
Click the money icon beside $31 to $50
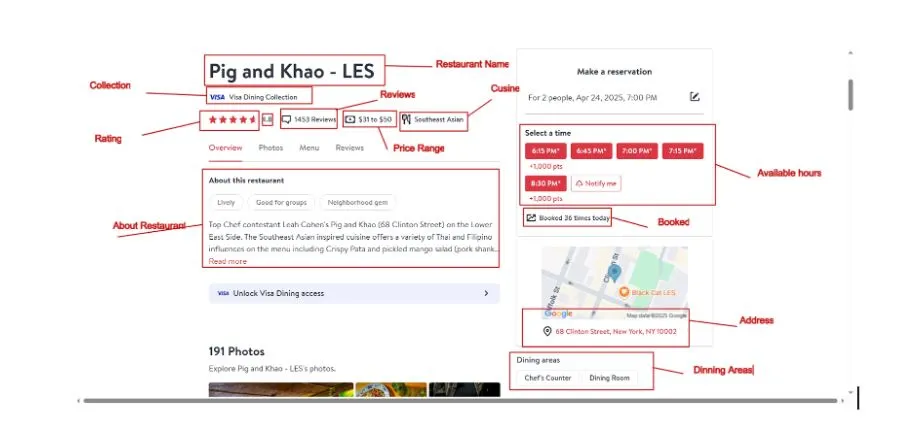pyautogui.click(x=350, y=119)
